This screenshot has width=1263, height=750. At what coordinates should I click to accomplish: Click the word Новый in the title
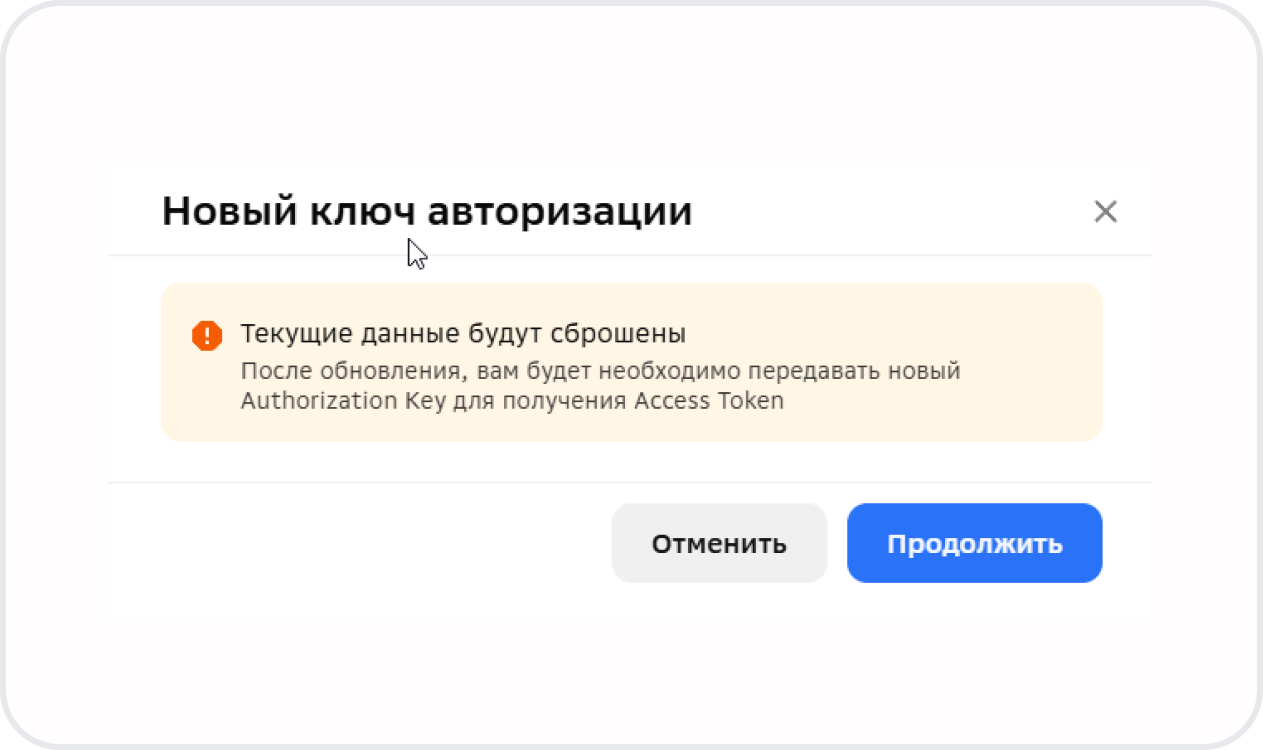click(222, 212)
